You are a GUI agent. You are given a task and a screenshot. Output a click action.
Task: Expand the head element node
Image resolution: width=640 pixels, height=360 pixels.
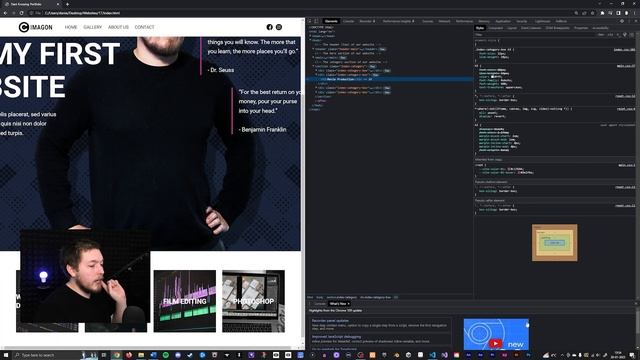311,36
